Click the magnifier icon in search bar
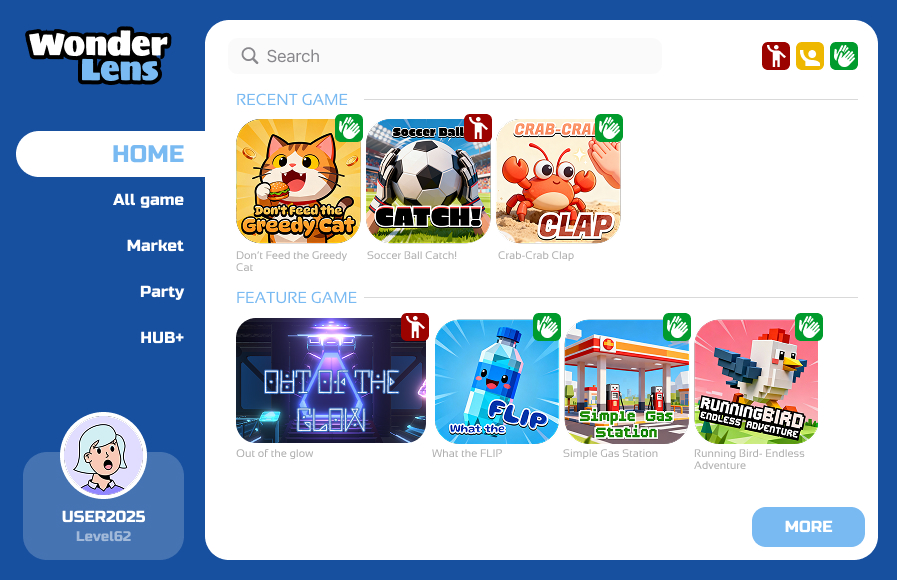Viewport: 897px width, 580px height. (x=249, y=55)
